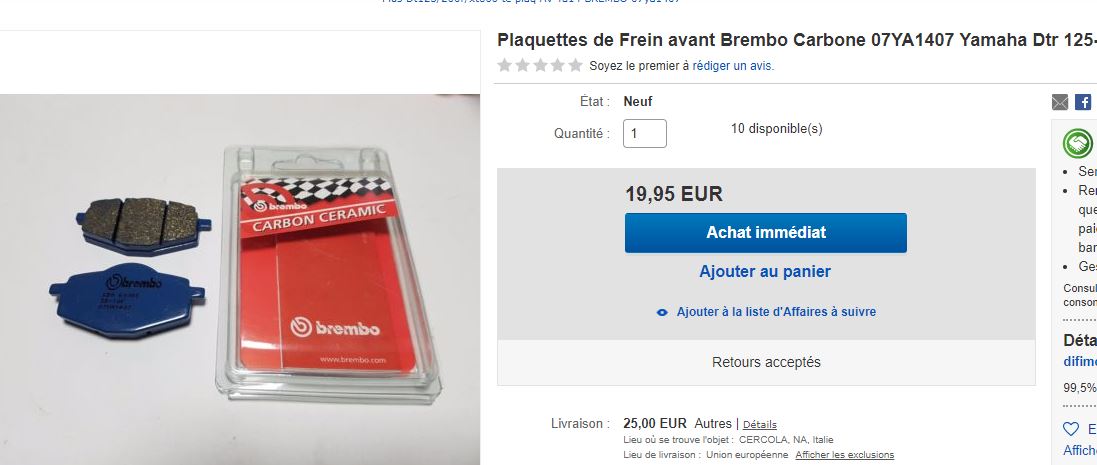Share the listing via Facebook icon
Viewport: 1097px width, 465px height.
1082,102
